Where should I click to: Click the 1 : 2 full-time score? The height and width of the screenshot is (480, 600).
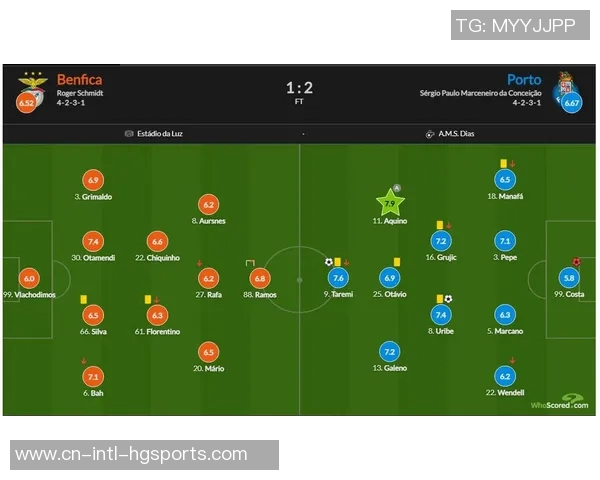(299, 87)
